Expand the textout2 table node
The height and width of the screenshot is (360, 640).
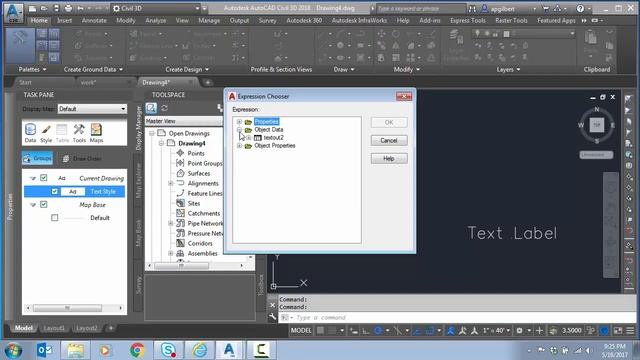point(249,138)
